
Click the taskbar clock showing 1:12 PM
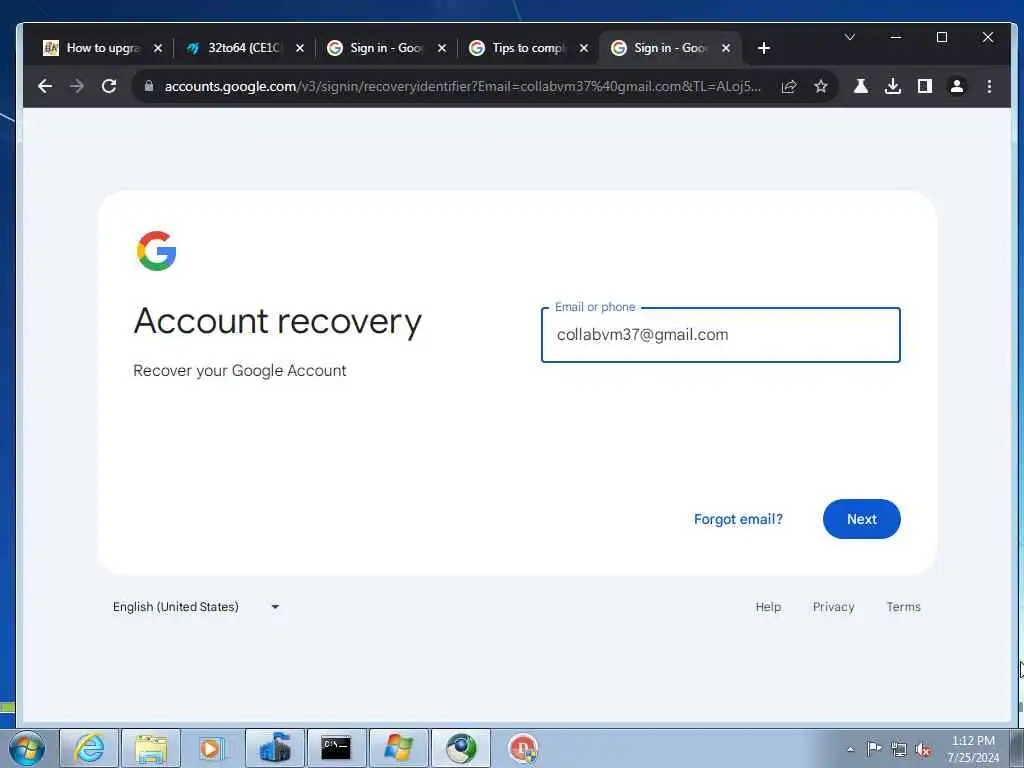coord(973,748)
